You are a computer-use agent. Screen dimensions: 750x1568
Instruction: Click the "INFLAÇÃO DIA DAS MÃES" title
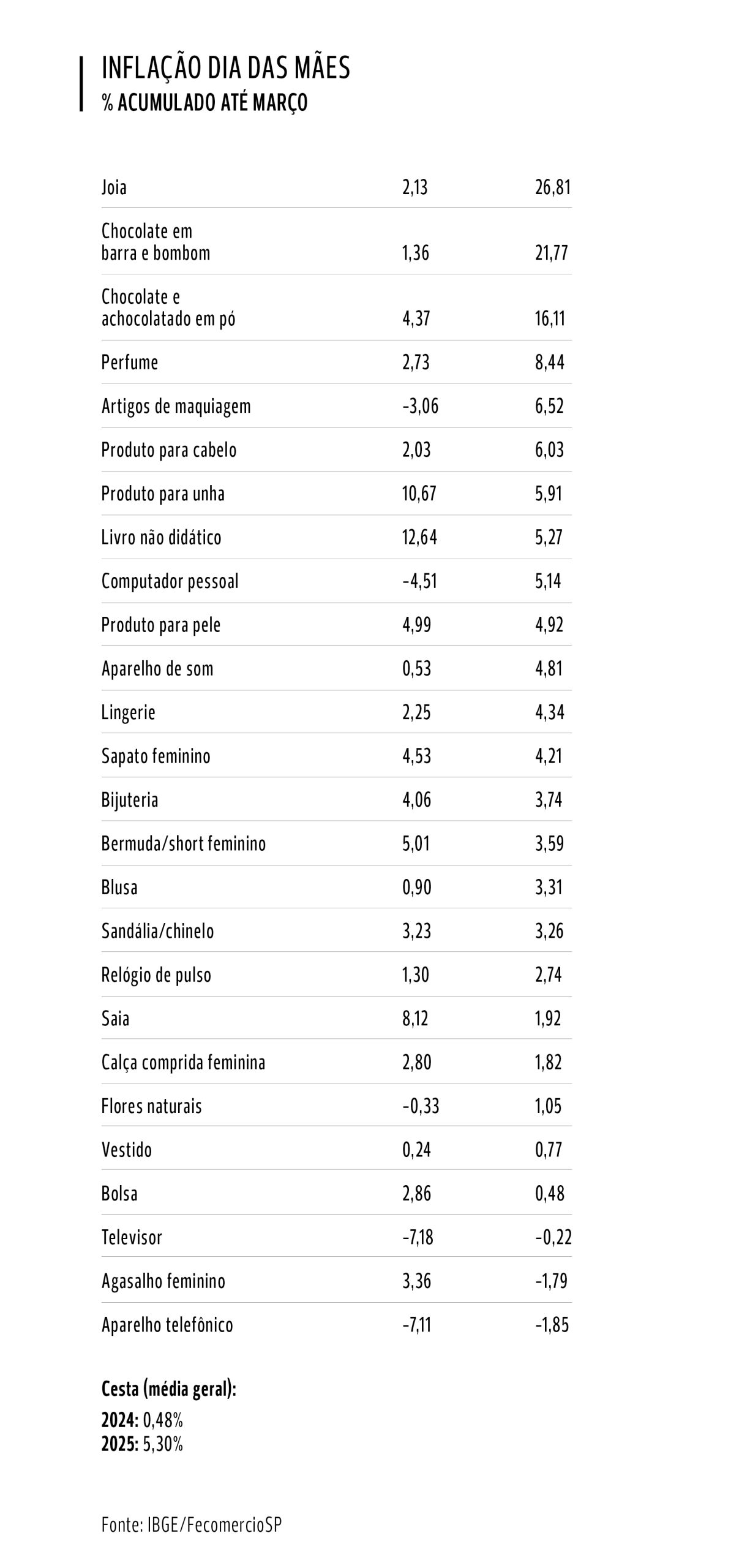pos(225,67)
